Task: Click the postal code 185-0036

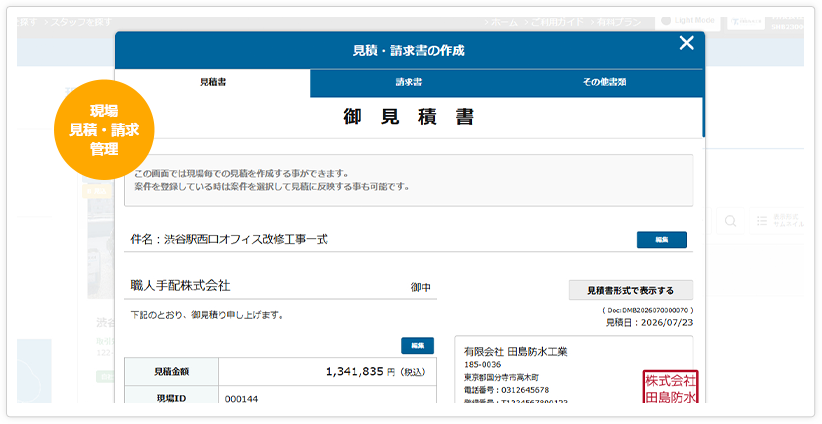Action: pyautogui.click(x=482, y=364)
